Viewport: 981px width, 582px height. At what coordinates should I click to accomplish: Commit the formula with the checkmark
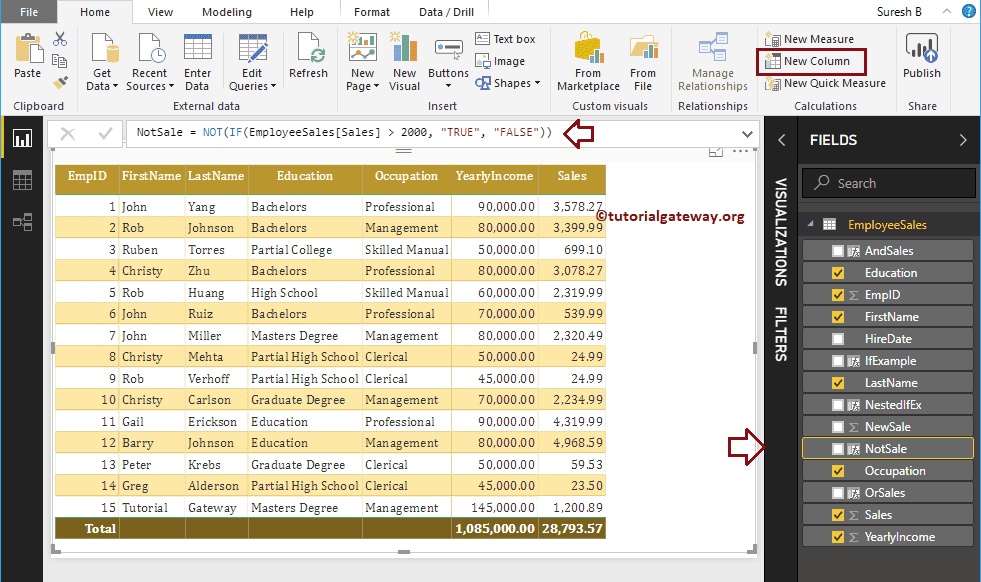coord(105,134)
